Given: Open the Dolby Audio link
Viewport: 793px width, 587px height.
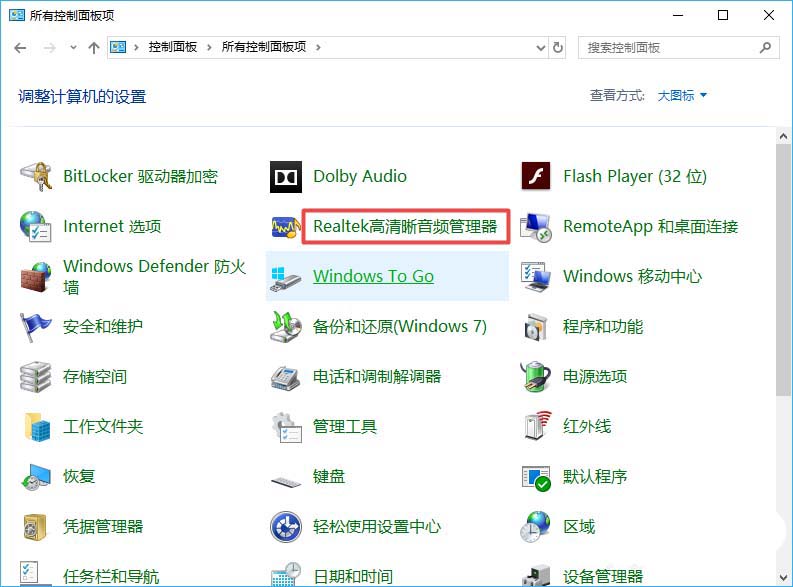Looking at the screenshot, I should (x=360, y=176).
